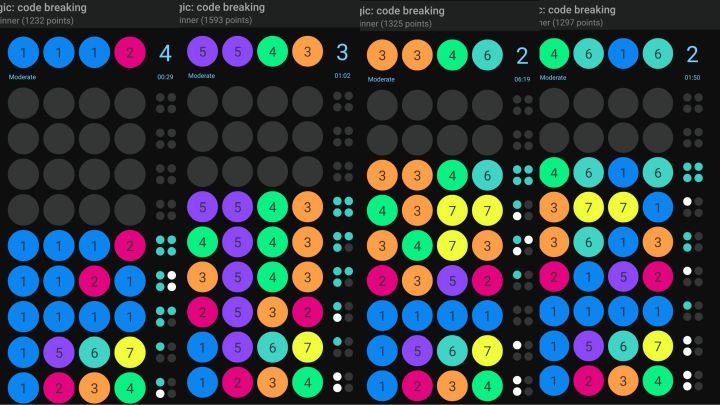Click the 01:02 timer in second panel

(343, 75)
